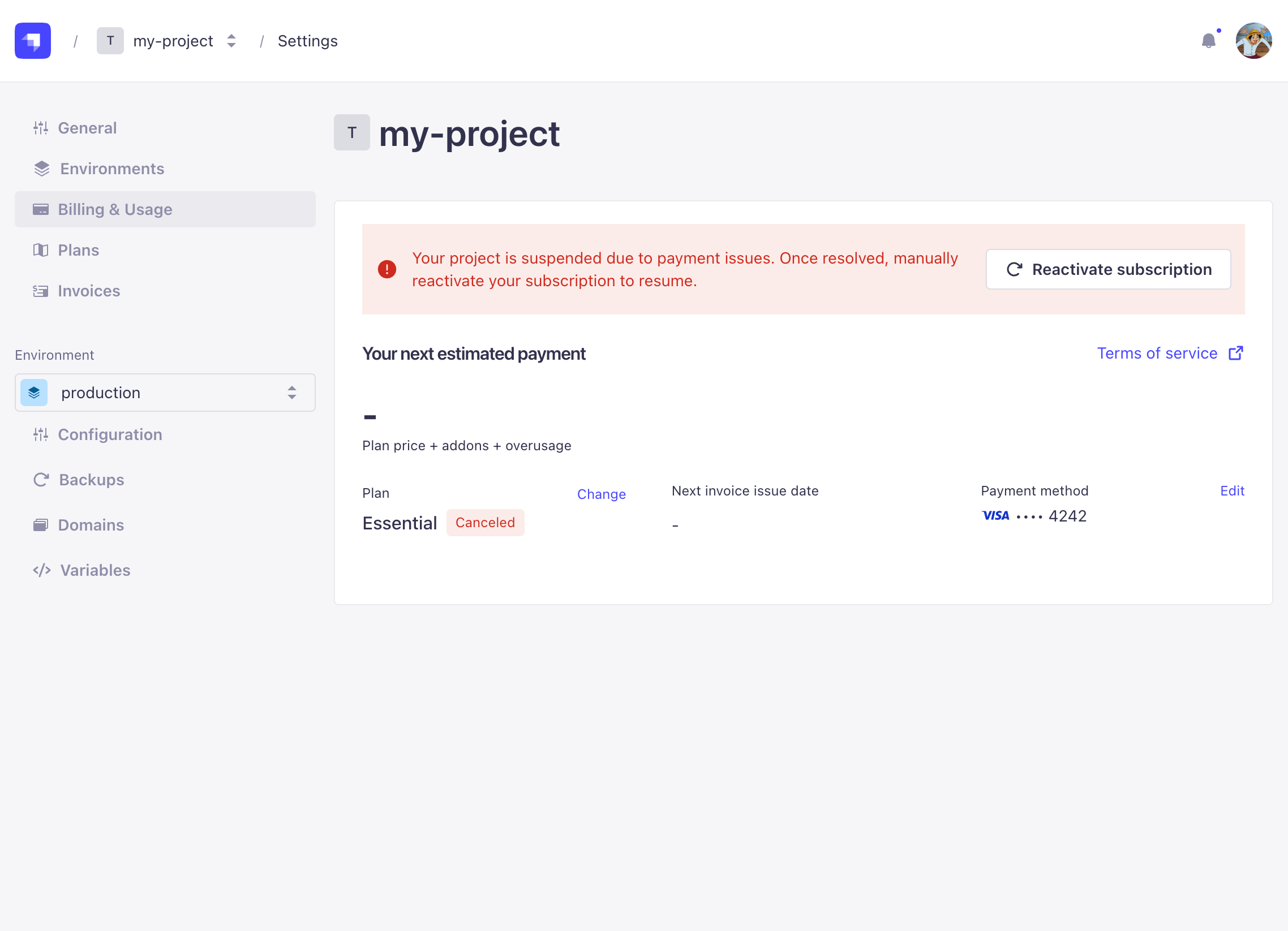Click the Settings breadcrumb
Image resolution: width=1288 pixels, height=931 pixels.
click(x=307, y=41)
